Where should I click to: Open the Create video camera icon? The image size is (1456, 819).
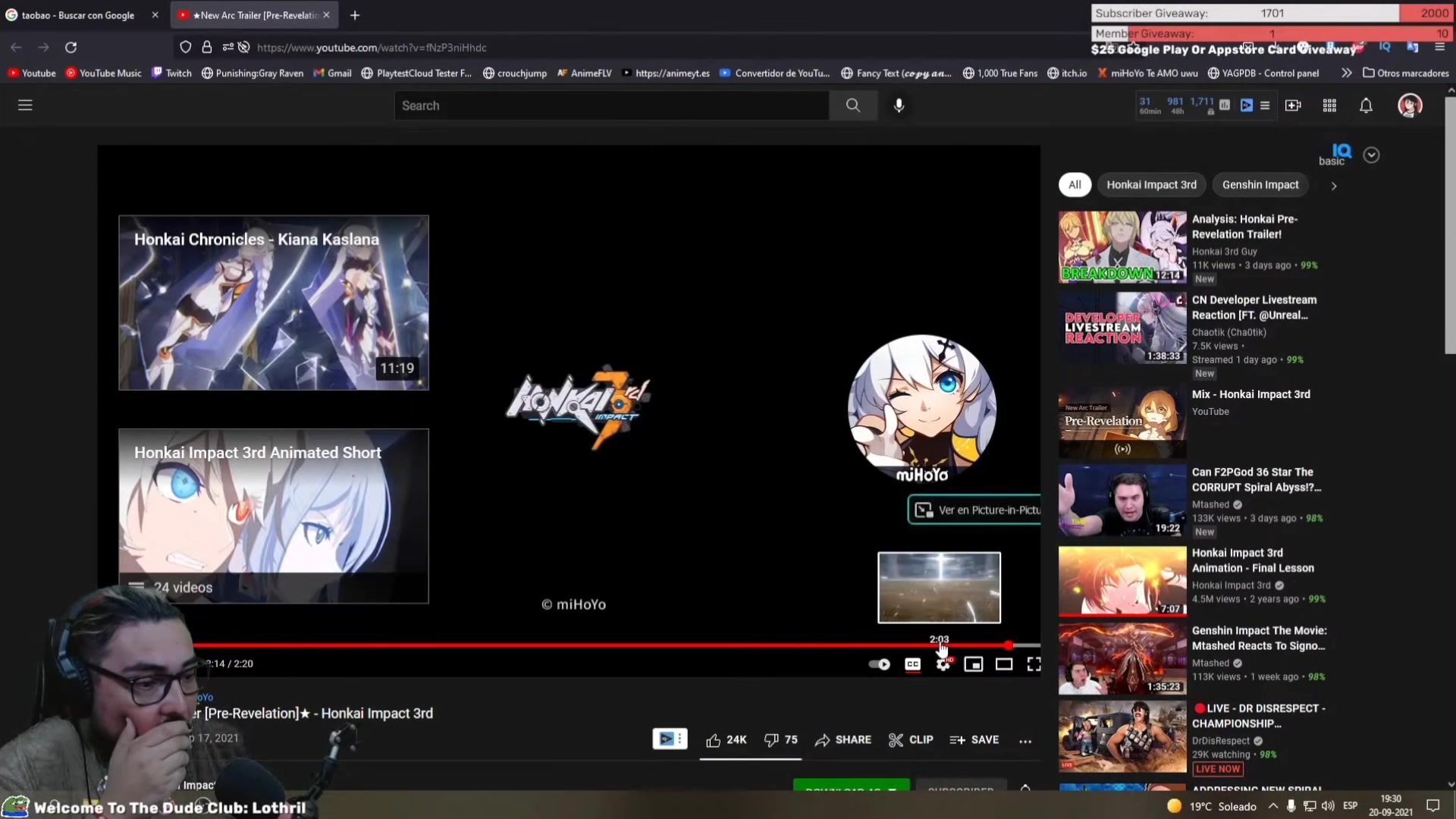coord(1293,105)
